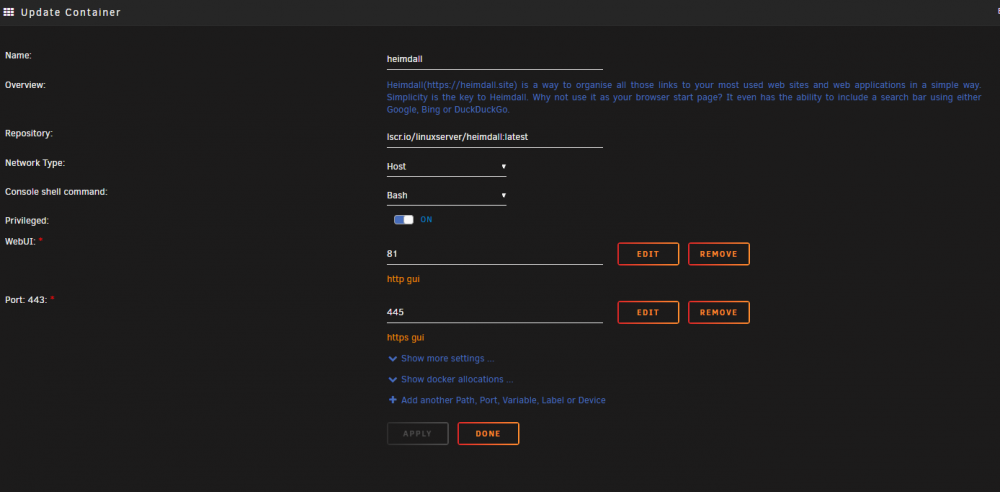This screenshot has width=1000, height=492.
Task: Click the 'http gui' description text
Action: pyautogui.click(x=403, y=280)
